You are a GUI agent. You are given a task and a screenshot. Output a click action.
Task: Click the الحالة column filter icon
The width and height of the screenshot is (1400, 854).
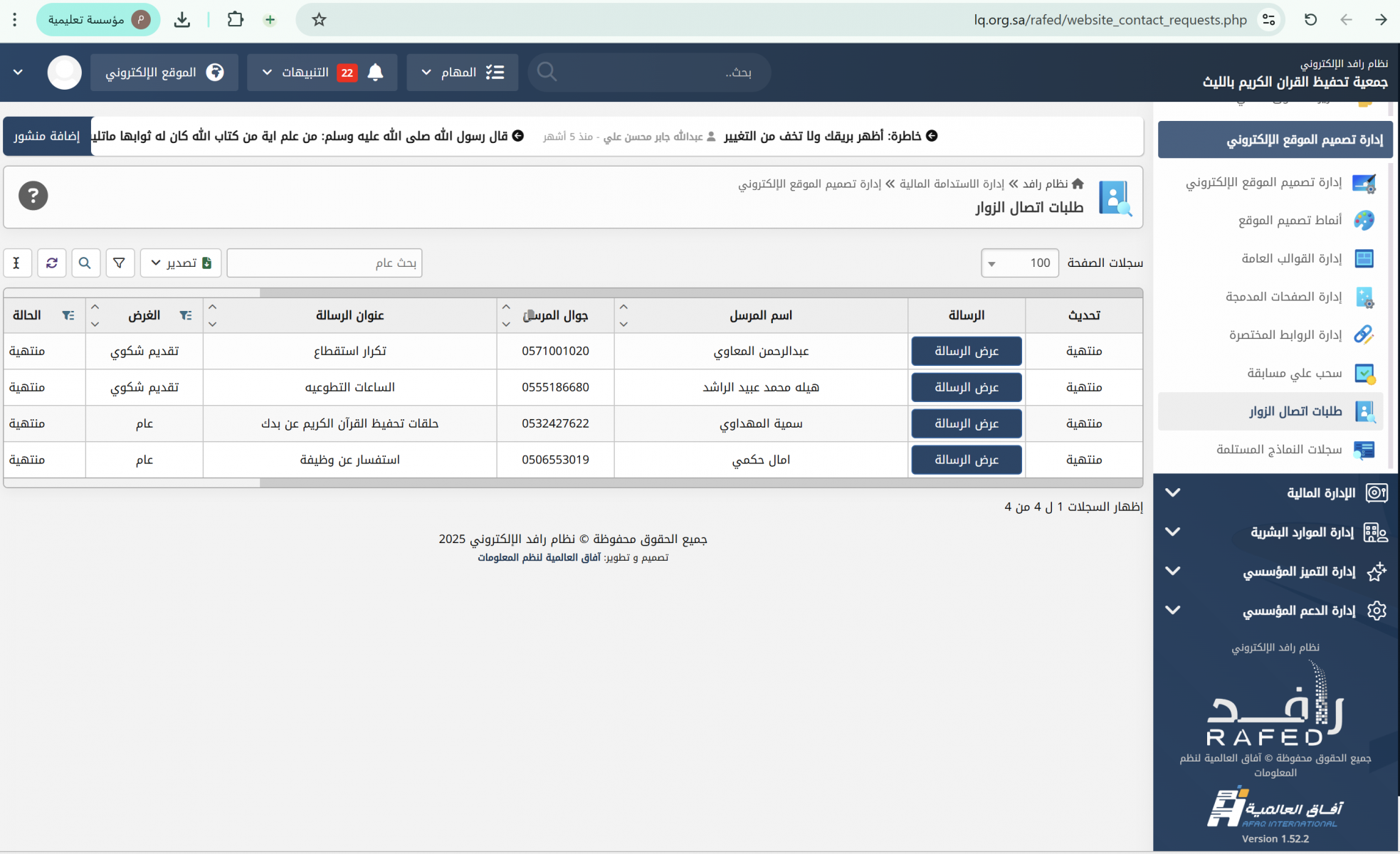68,315
